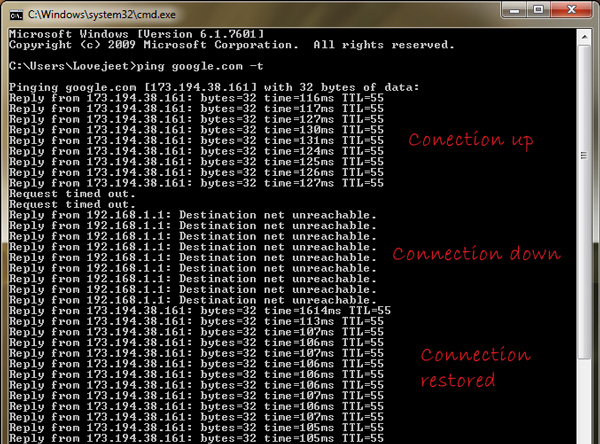This screenshot has height=444, width=600.
Task: Maximize the cmd.exe window
Action: pyautogui.click(x=539, y=10)
